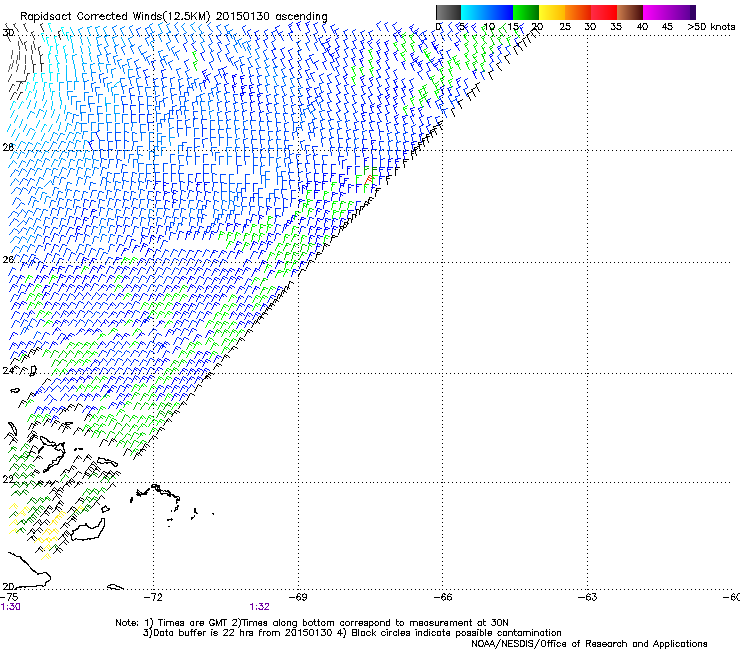740x650 pixels.
Task: Click the purple time label '1:32'
Action: [260, 607]
